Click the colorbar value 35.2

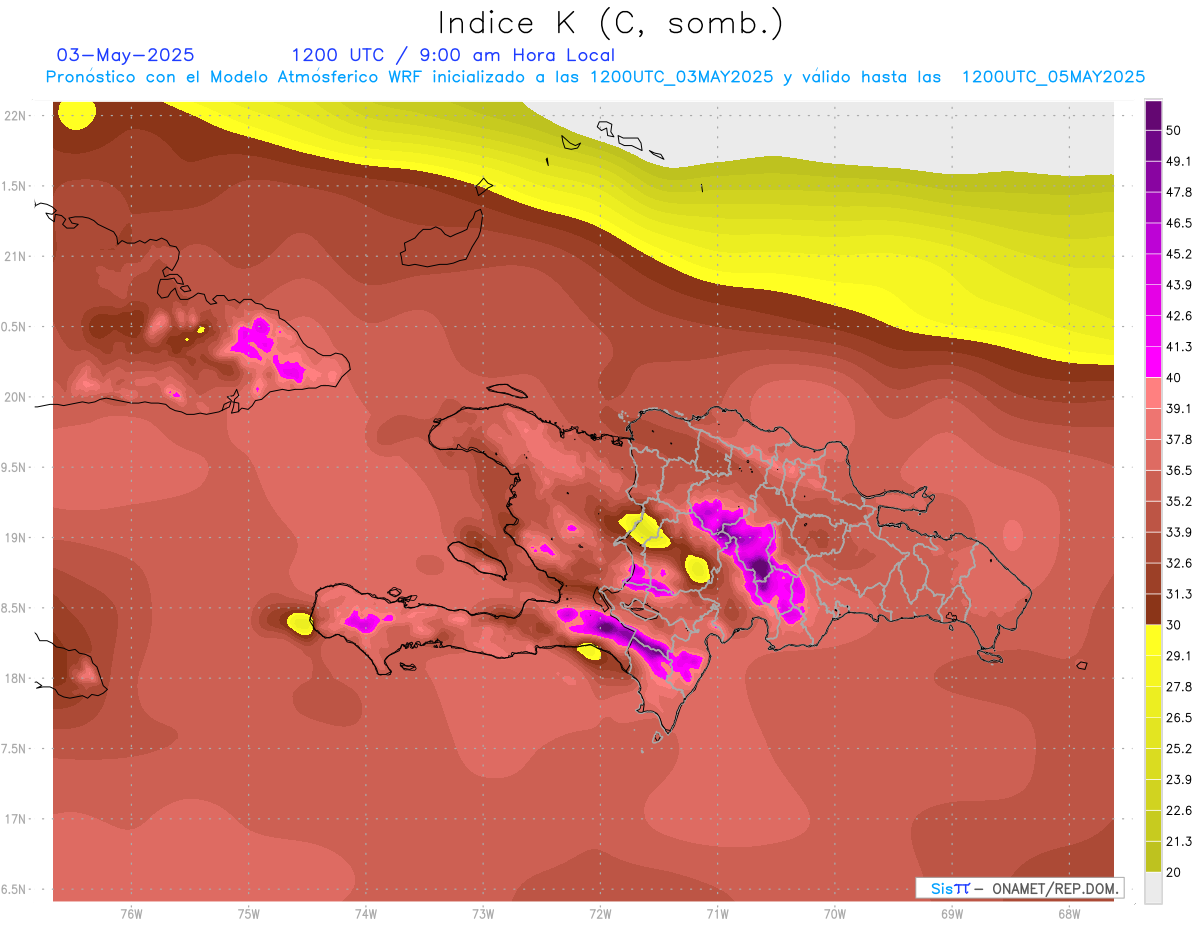(x=1178, y=501)
